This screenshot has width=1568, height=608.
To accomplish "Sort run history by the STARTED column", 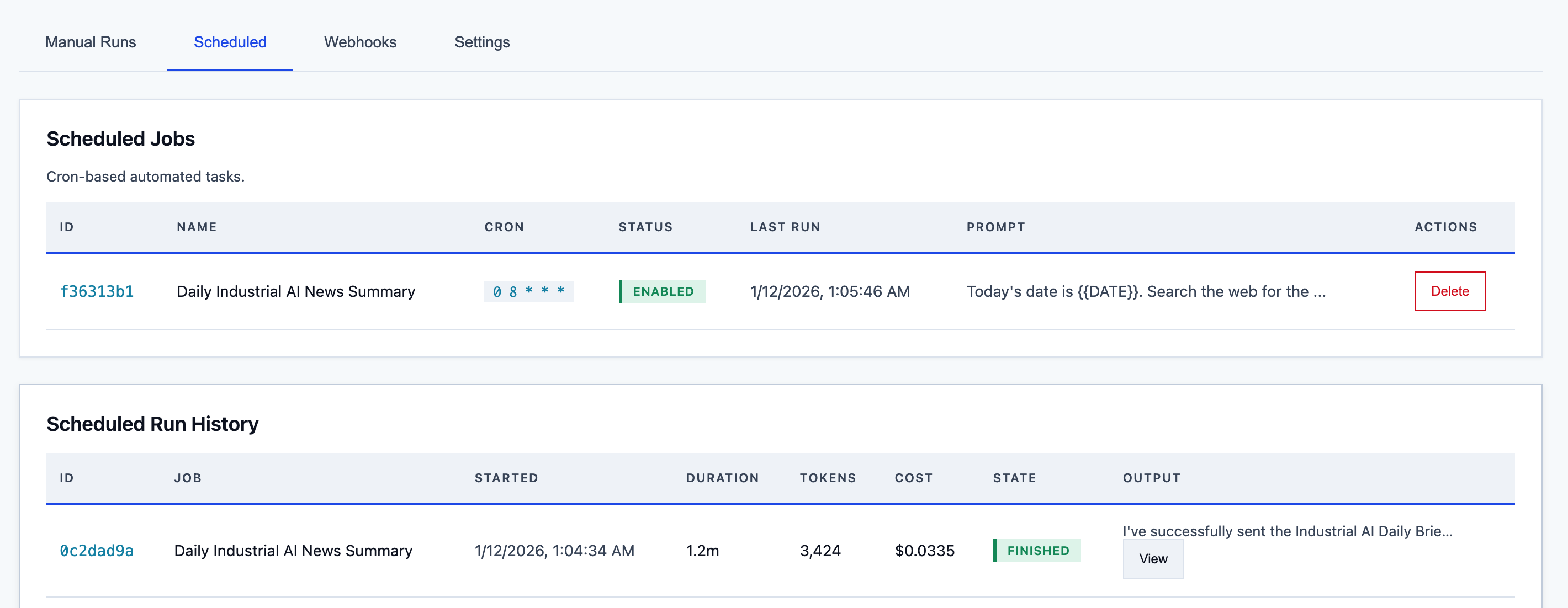I will [506, 478].
